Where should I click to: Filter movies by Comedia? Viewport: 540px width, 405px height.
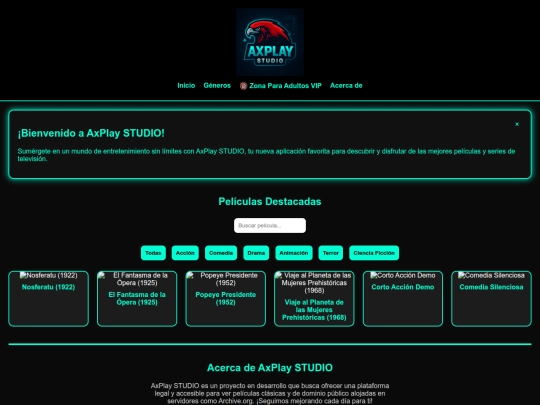pos(221,253)
